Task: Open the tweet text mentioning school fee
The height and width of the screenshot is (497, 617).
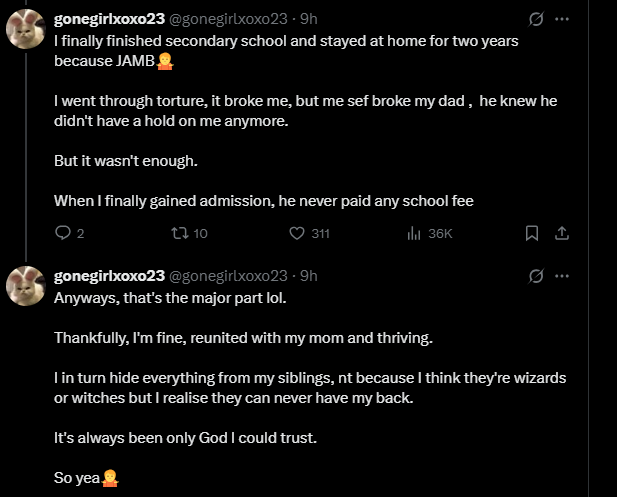Action: pyautogui.click(x=263, y=201)
